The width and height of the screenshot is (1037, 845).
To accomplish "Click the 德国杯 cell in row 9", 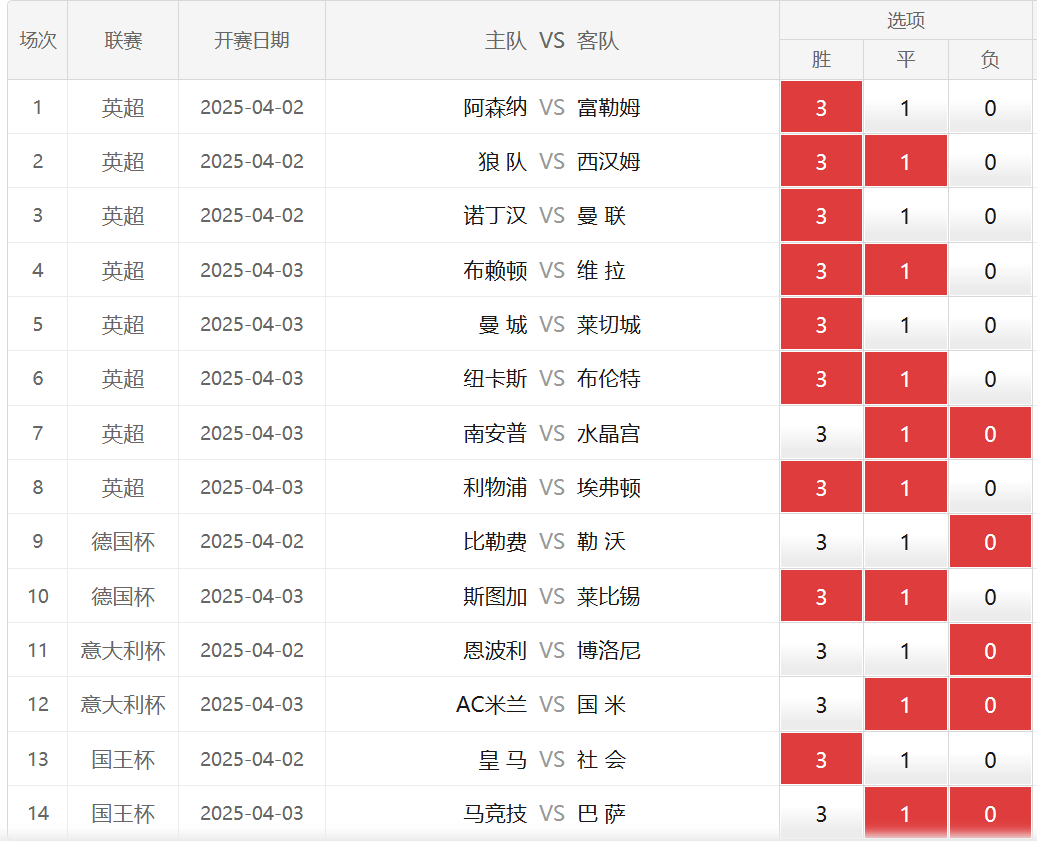I will pyautogui.click(x=123, y=542).
